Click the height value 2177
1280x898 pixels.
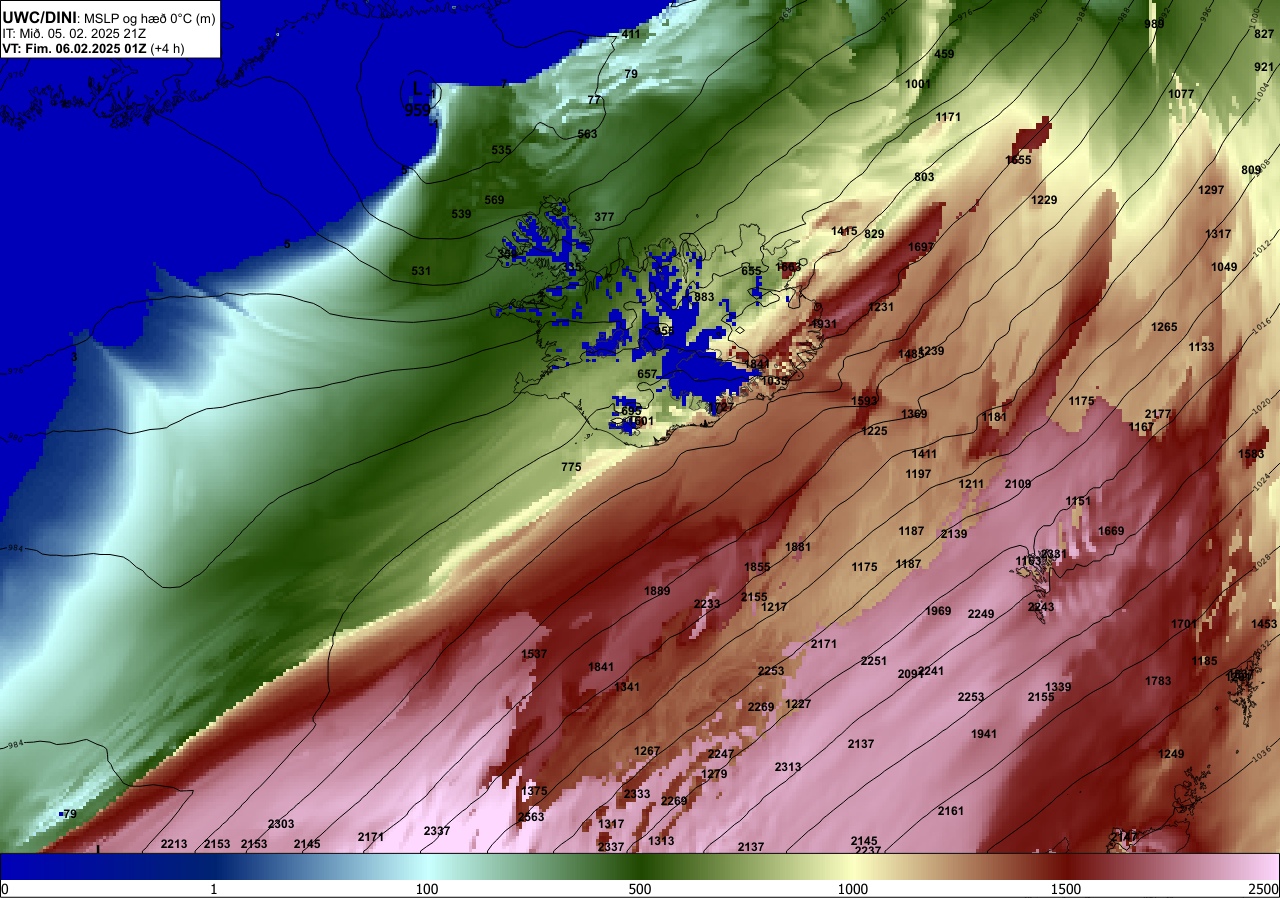pyautogui.click(x=1158, y=414)
